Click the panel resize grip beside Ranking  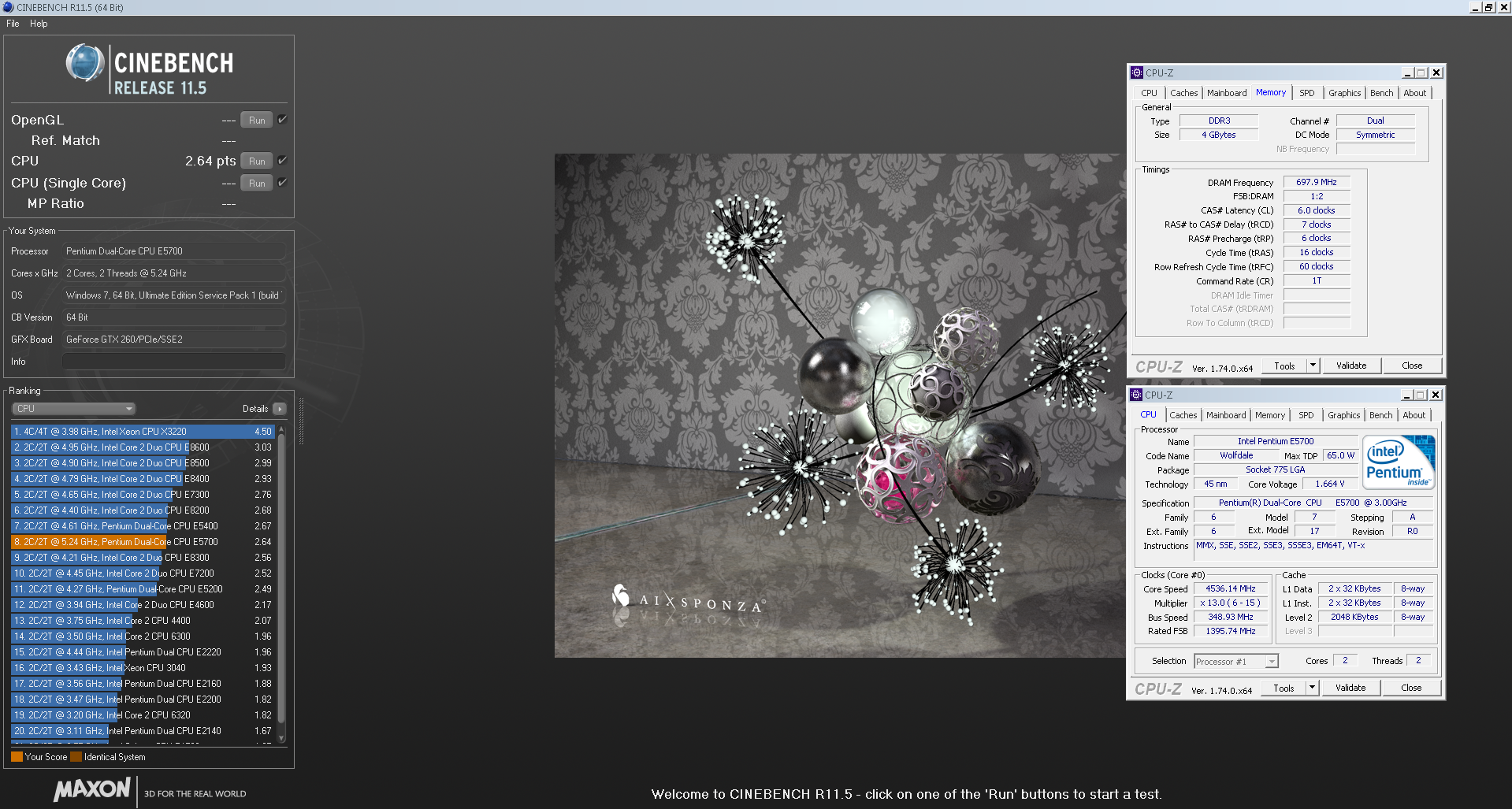point(301,421)
